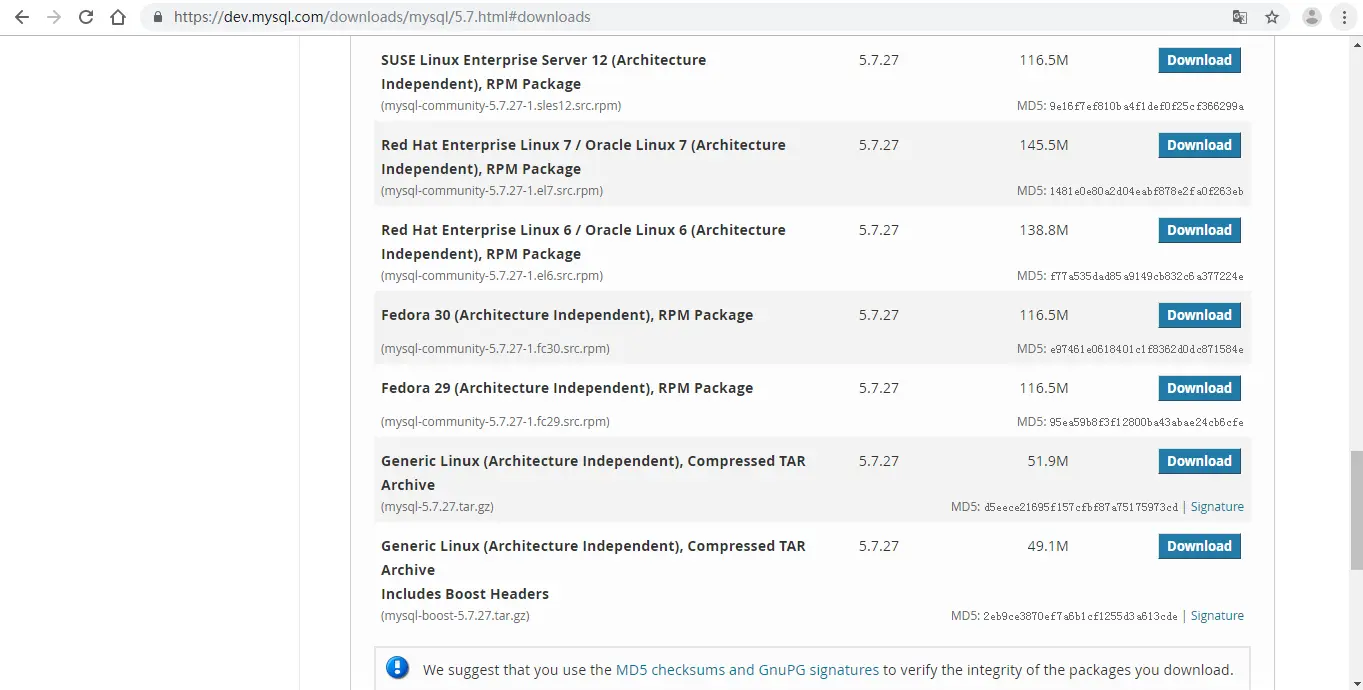Download TAR archive with Boost Headers
This screenshot has width=1363, height=690.
tap(1199, 546)
